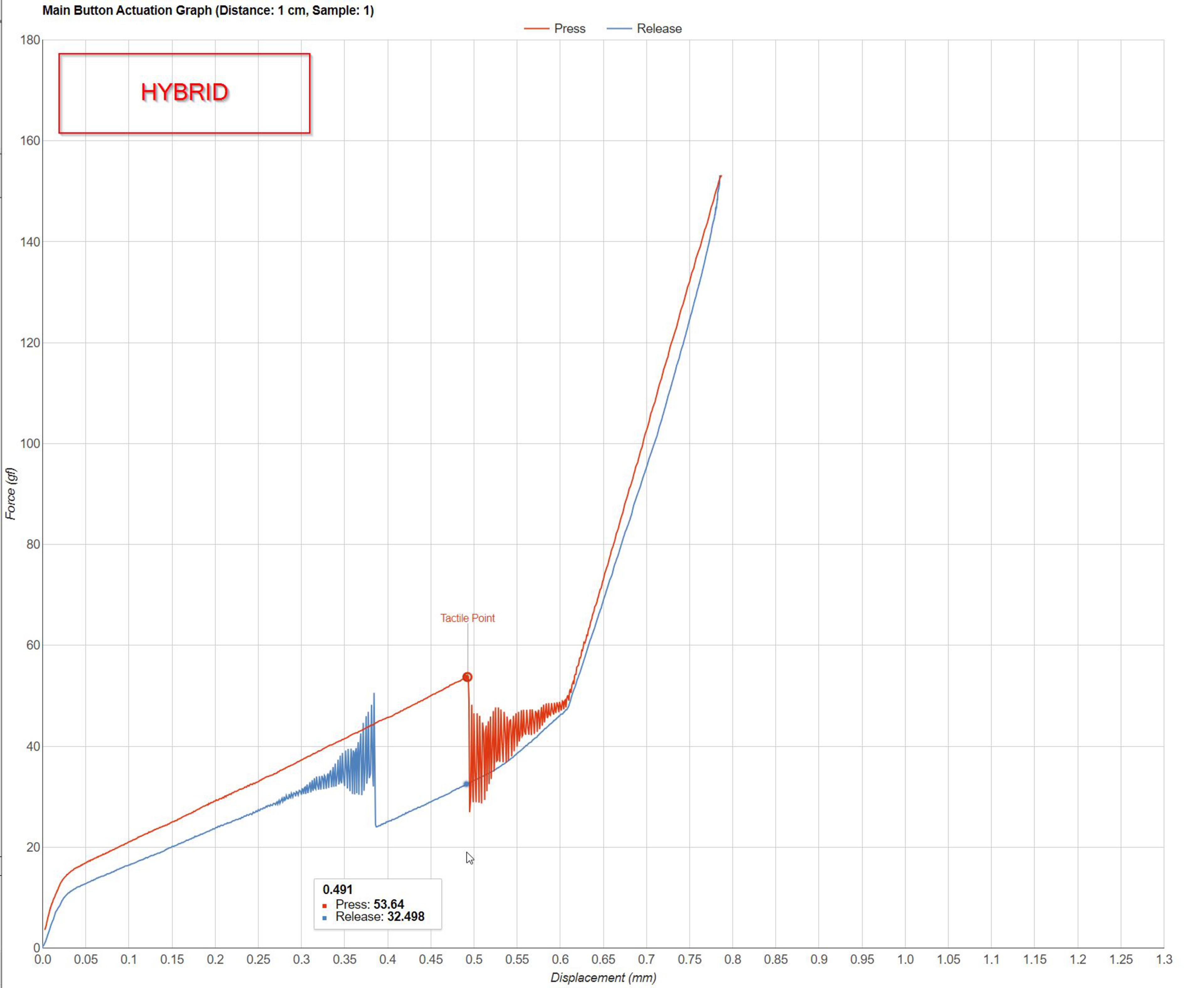Click the Displacement (mm) axis title

[603, 978]
